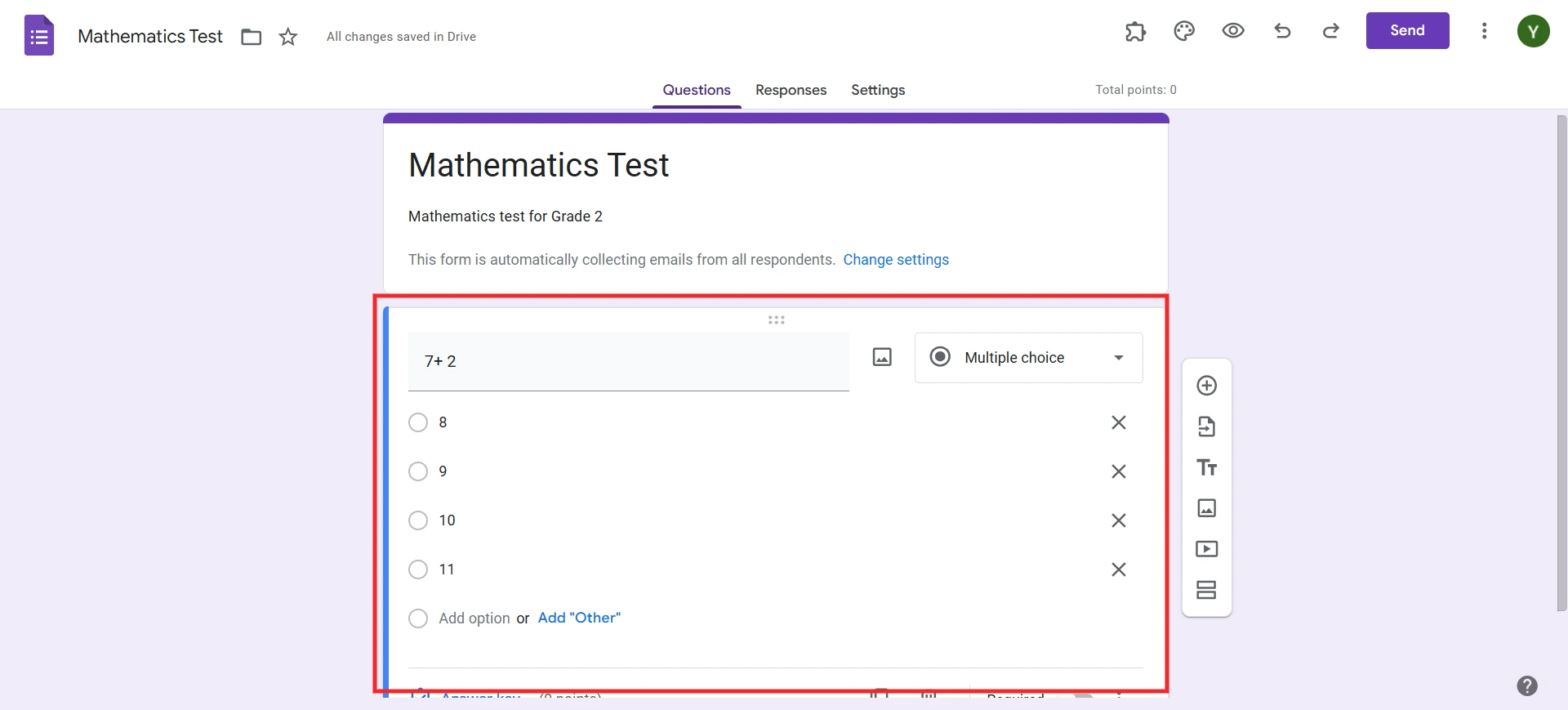Screen dimensions: 1568x710
Task: Add an image to the 7+2 question
Action: coord(882,357)
